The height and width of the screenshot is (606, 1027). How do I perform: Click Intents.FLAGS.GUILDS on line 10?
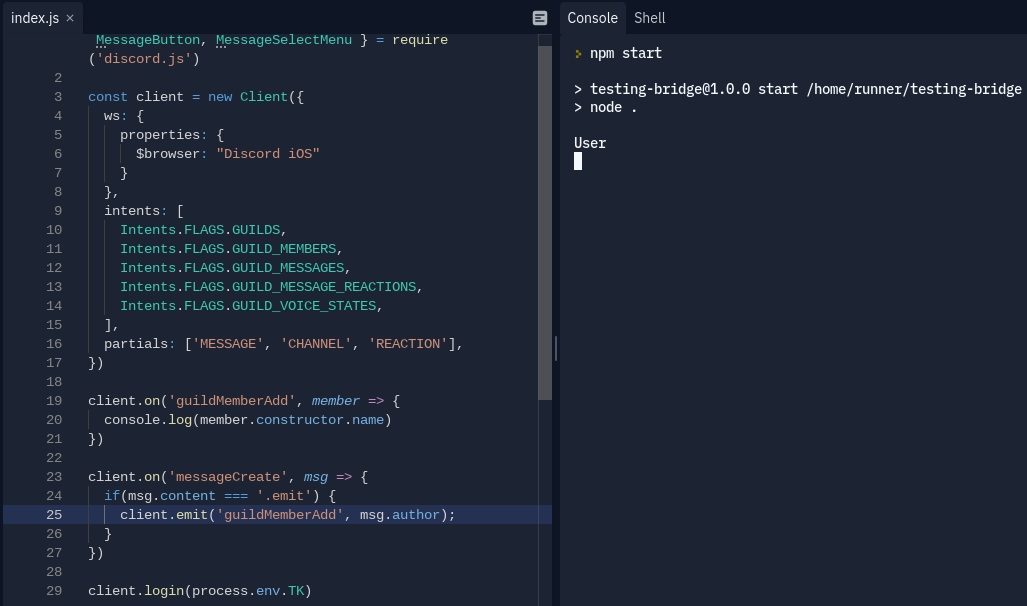coord(202,229)
